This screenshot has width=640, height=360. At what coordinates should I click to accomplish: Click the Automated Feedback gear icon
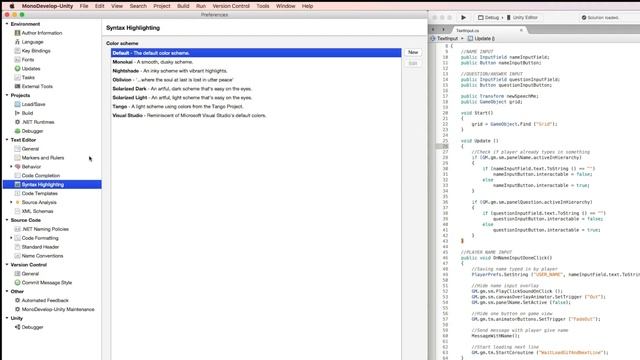(x=17, y=300)
